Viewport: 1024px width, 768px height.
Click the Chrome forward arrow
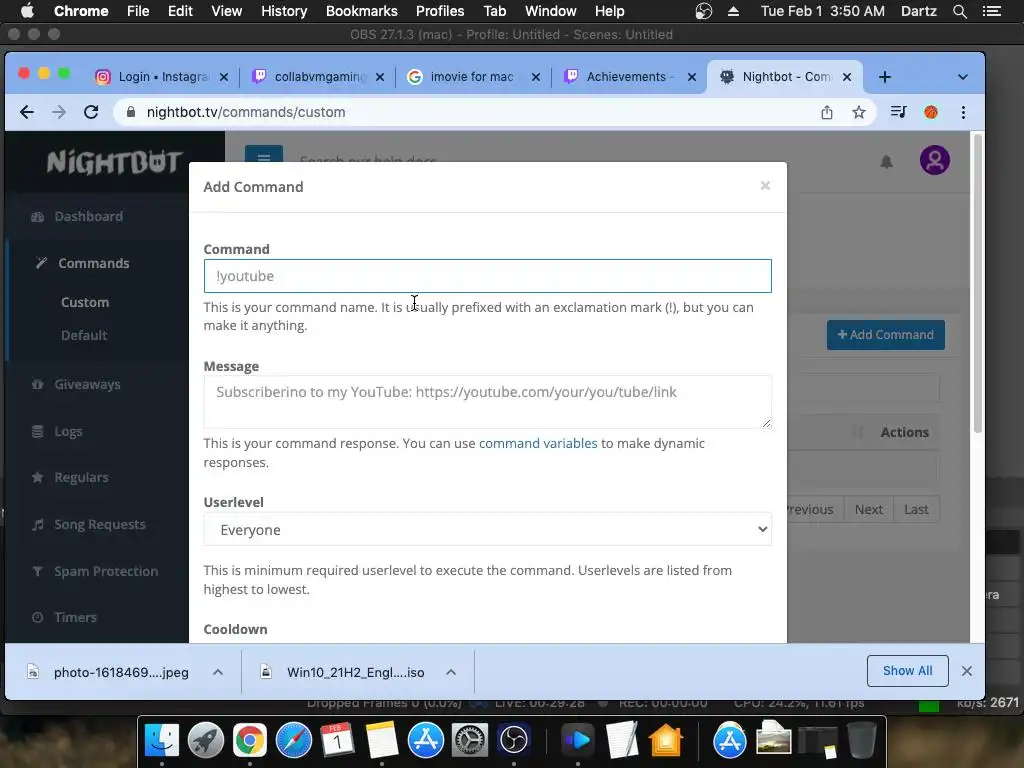[59, 112]
